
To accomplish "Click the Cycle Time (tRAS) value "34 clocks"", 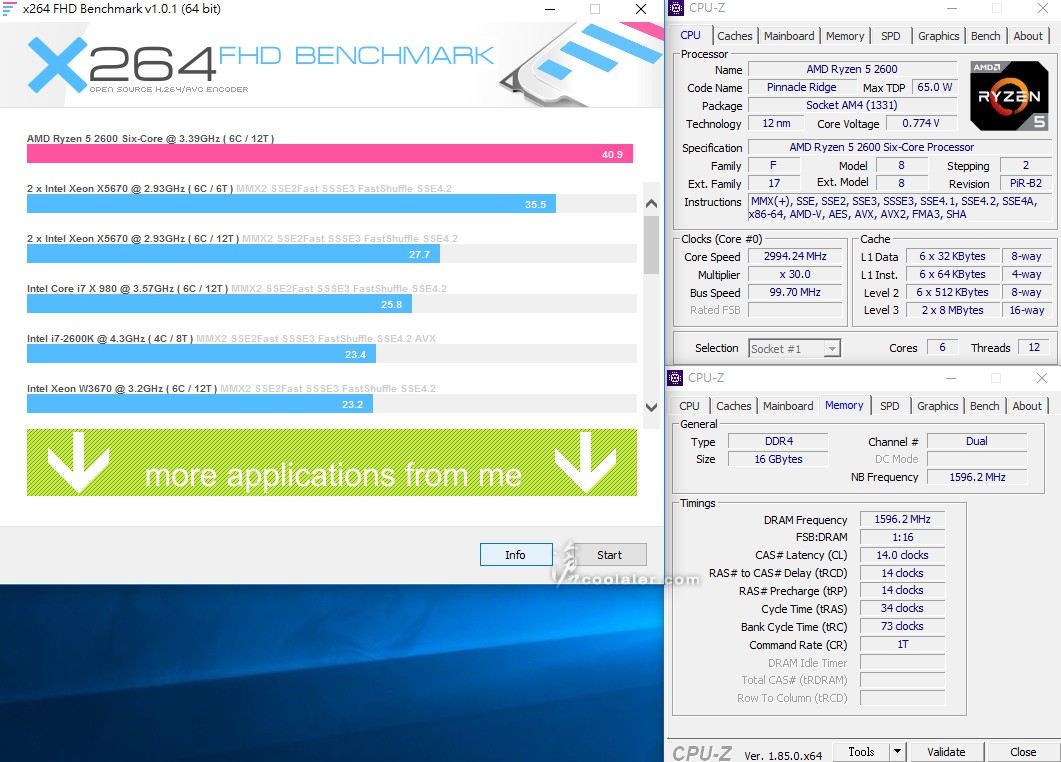I will (x=903, y=608).
